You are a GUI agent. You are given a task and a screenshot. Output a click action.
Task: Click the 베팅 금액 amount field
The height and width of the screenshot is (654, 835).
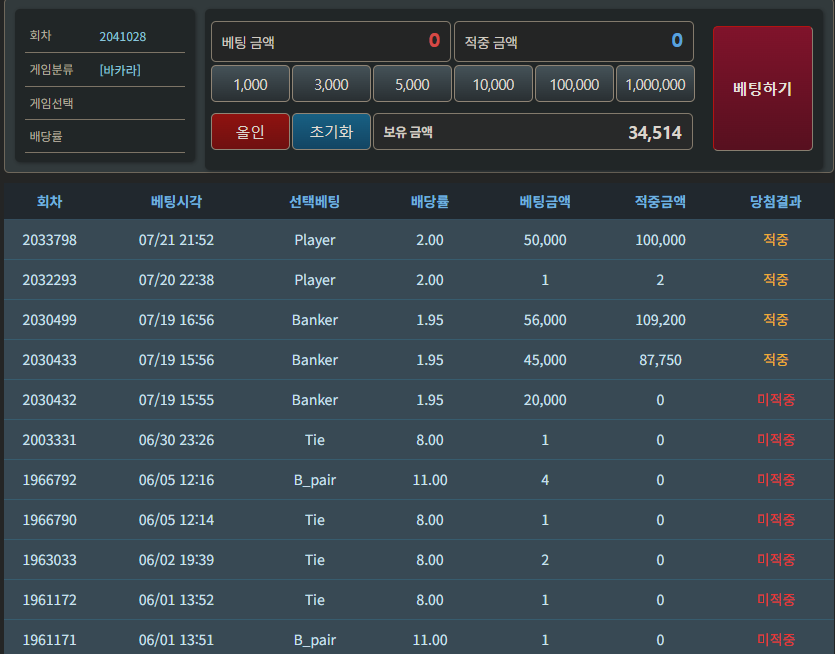331,42
